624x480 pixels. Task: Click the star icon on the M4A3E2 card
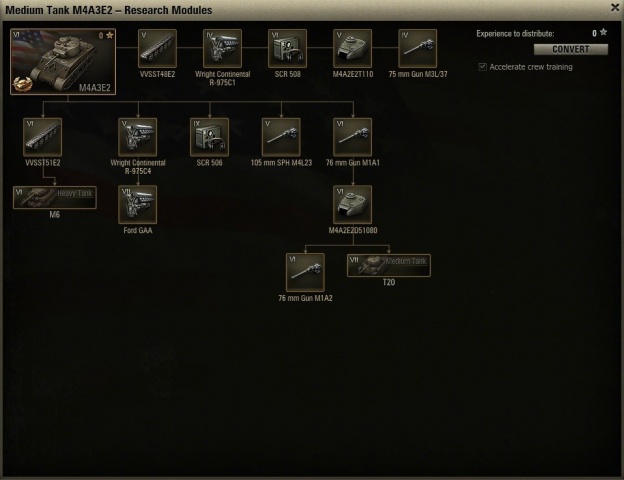(x=109, y=35)
